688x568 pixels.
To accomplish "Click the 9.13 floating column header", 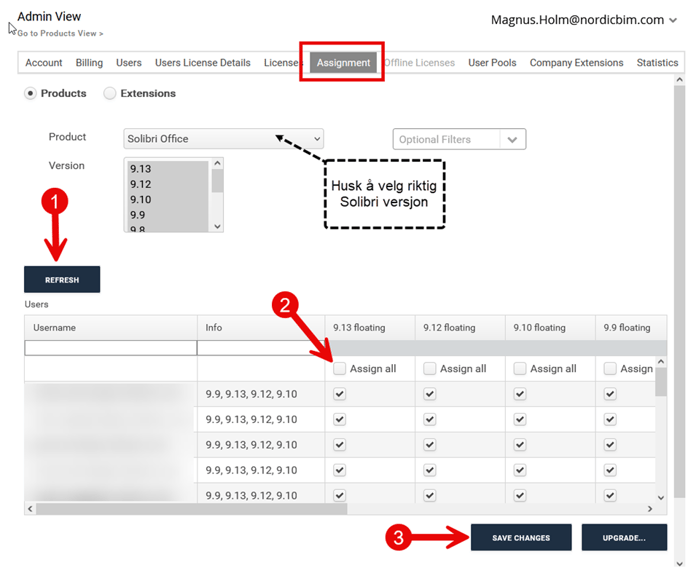I will coord(370,328).
